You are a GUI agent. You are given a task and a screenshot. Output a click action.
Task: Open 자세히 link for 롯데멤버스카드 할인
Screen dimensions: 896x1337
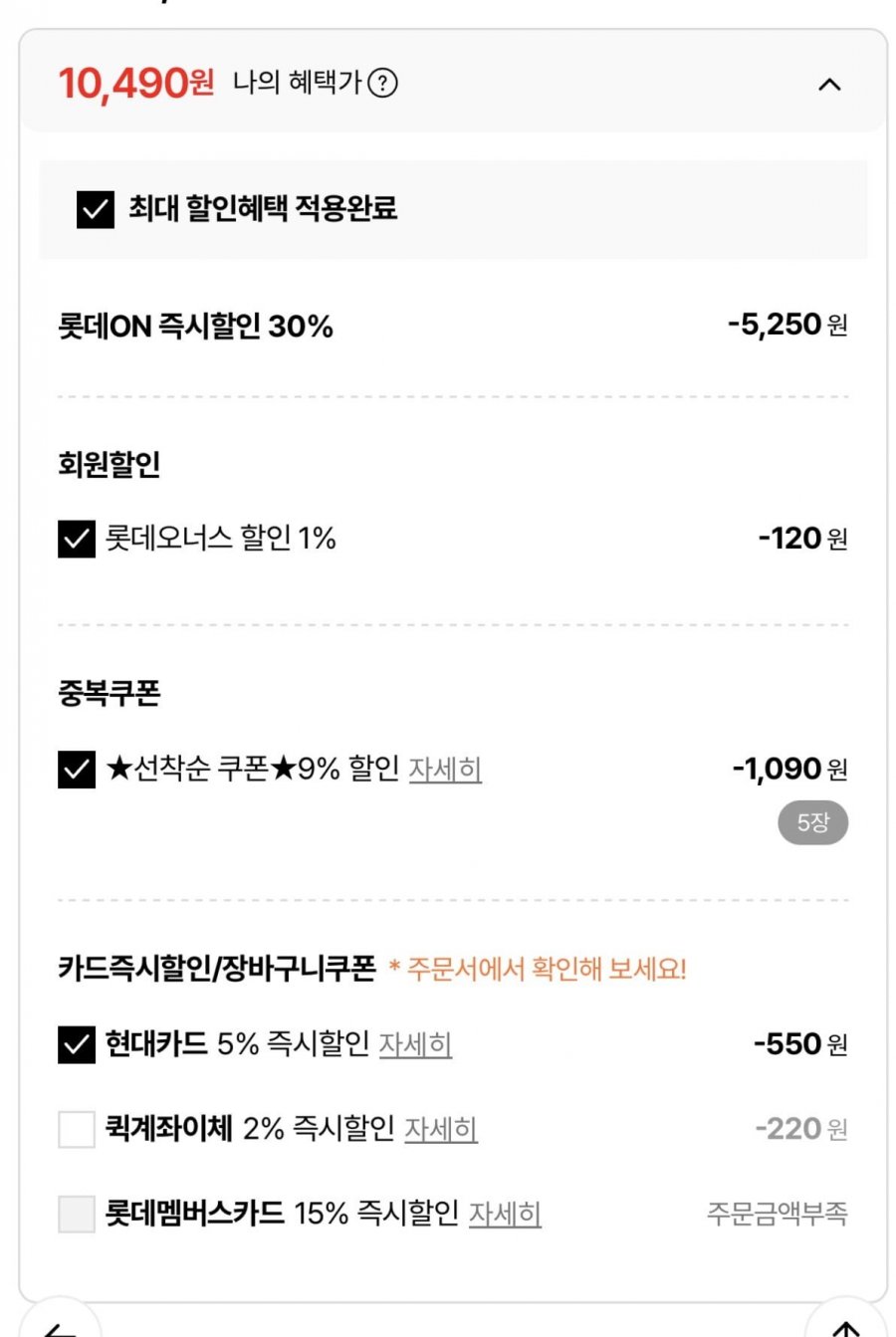(x=505, y=1214)
